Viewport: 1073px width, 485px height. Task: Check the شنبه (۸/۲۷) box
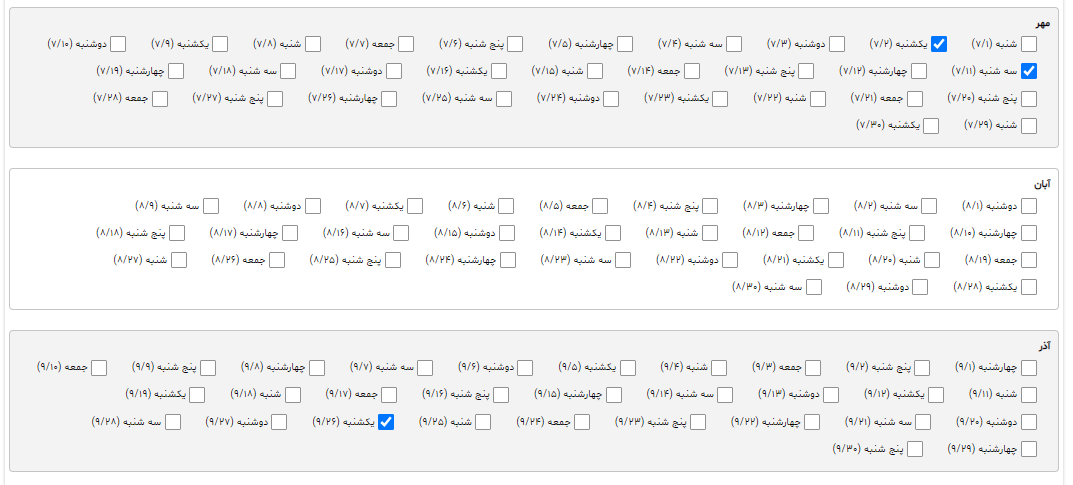click(179, 260)
